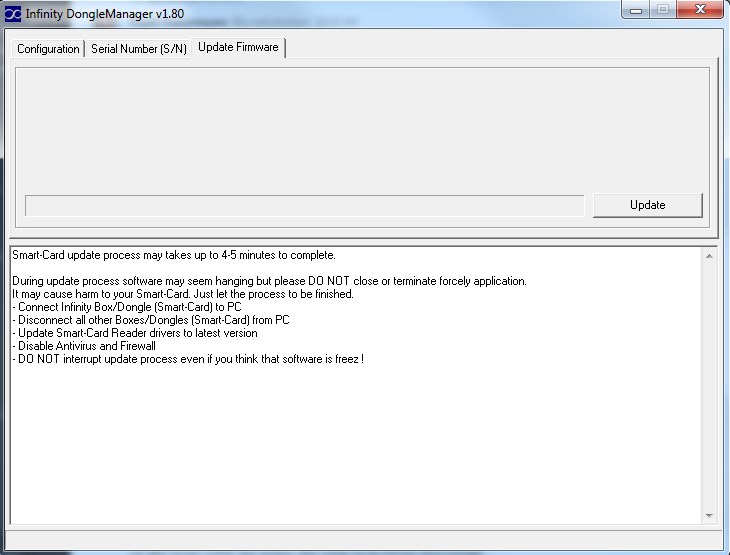
Task: Select the Update Firmware tab
Action: point(238,47)
